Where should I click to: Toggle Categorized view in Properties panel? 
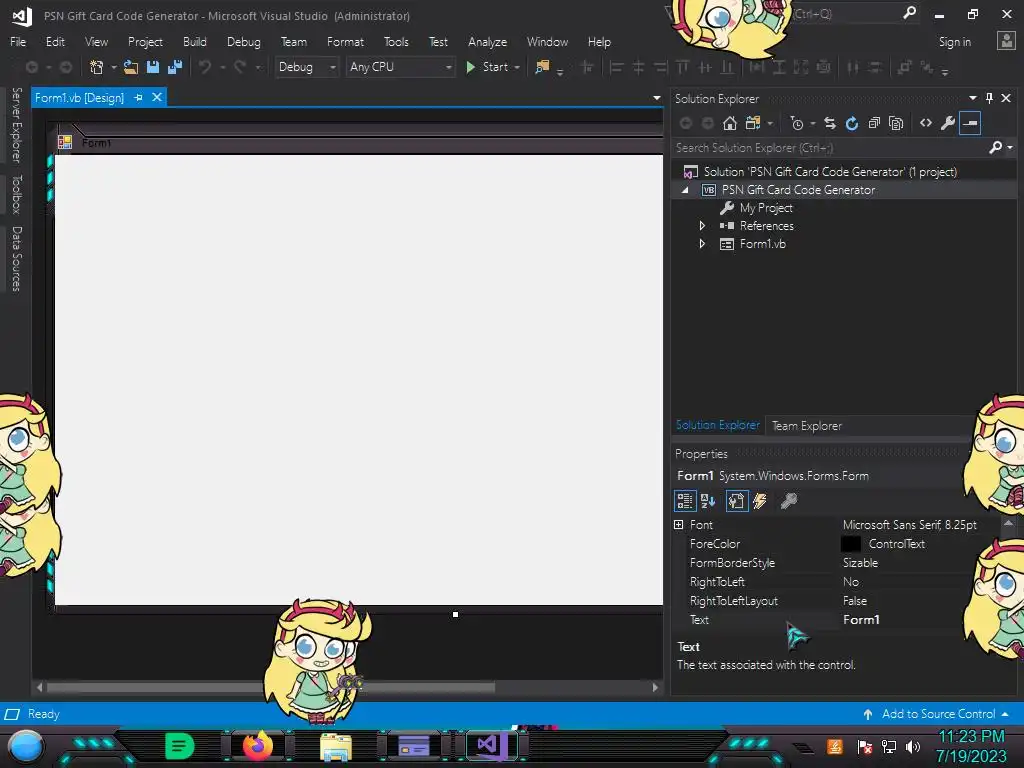(x=684, y=501)
